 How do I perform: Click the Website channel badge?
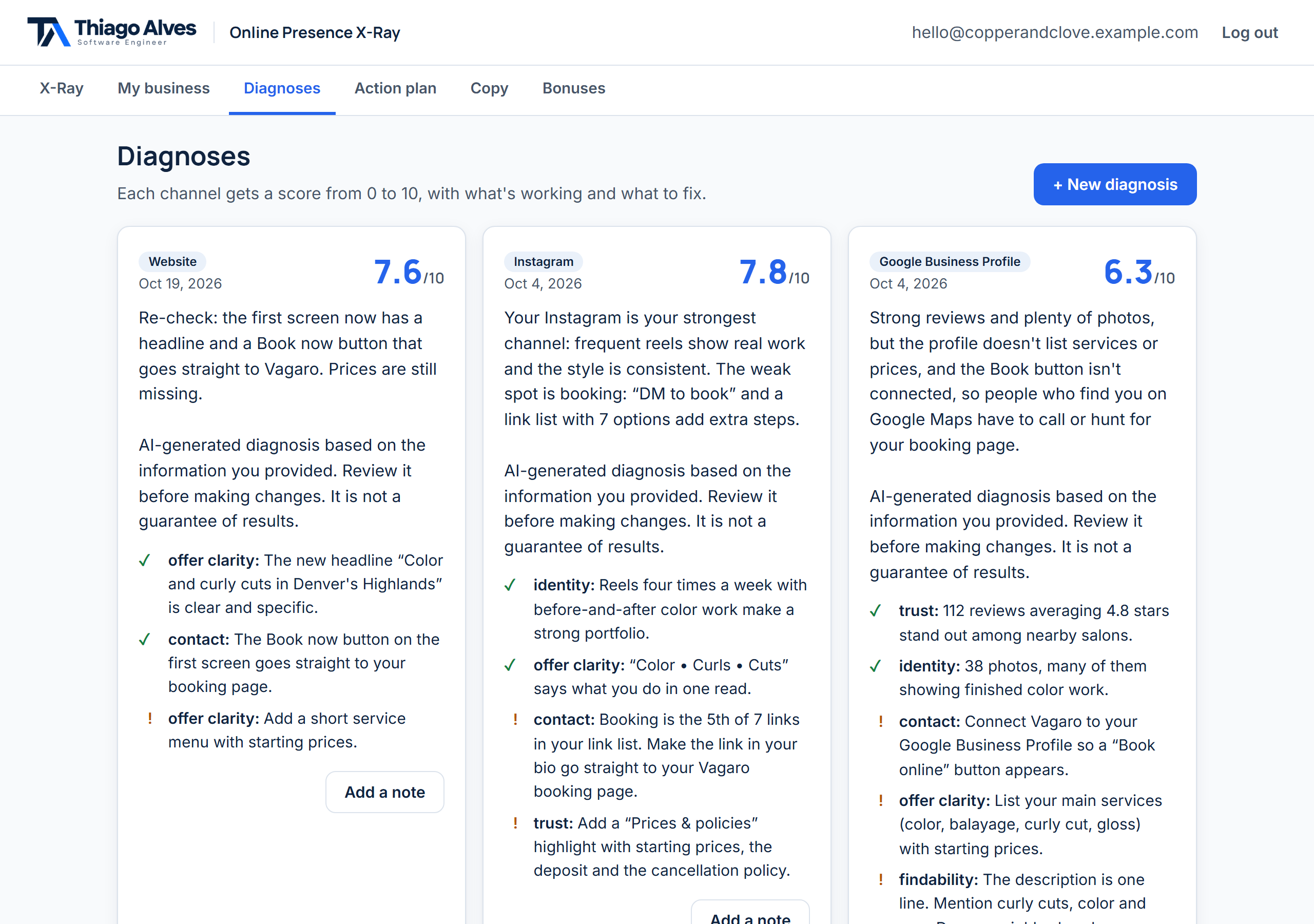[172, 262]
